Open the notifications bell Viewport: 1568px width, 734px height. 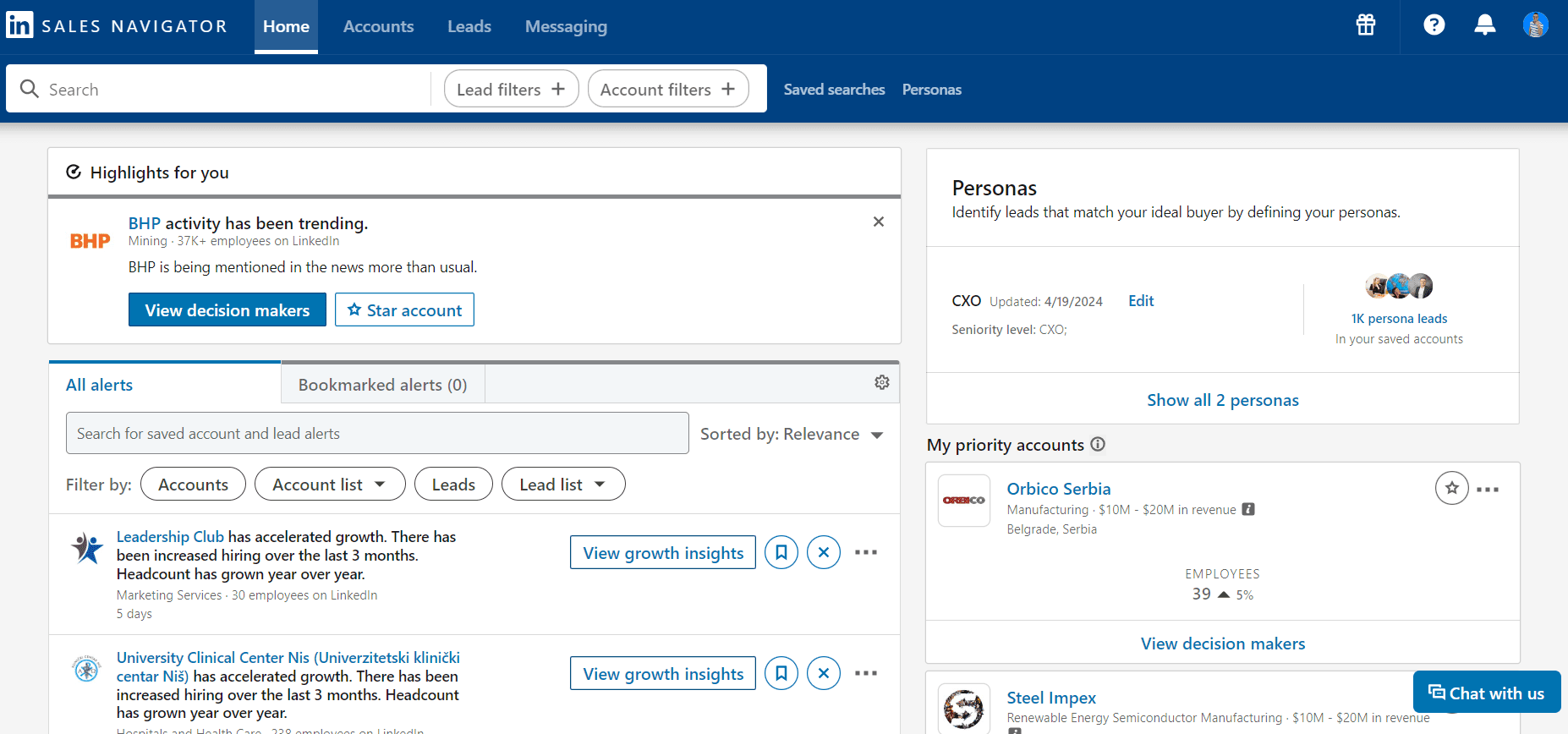[x=1485, y=25]
